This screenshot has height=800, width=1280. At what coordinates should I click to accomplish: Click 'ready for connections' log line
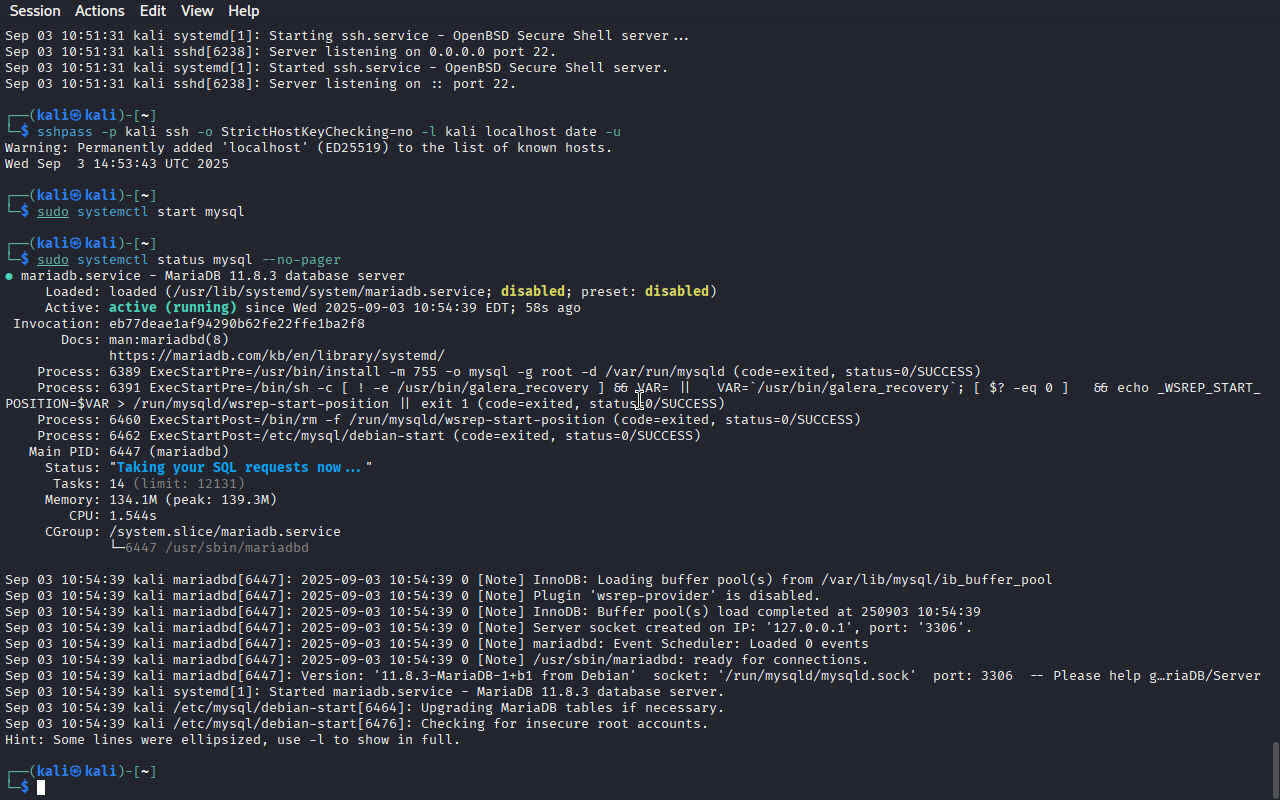437,660
